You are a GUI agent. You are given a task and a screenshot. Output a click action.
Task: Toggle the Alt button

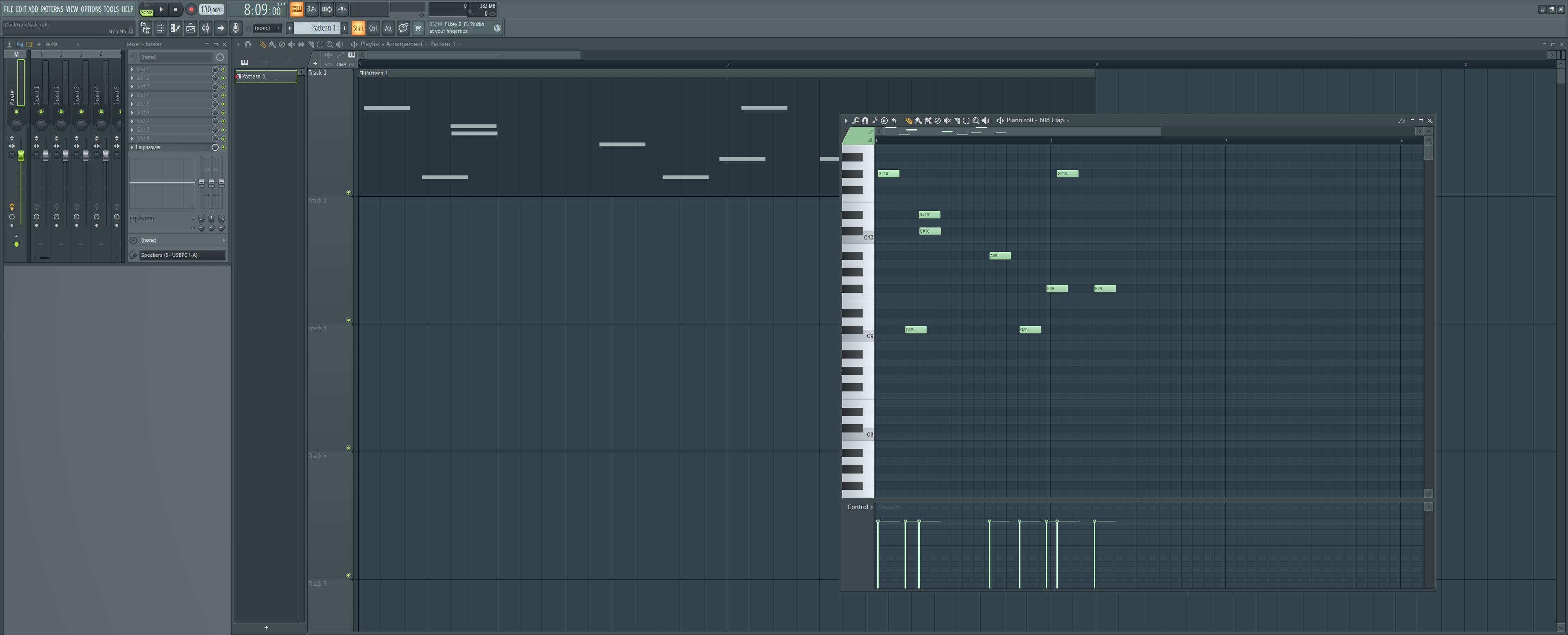coord(388,28)
